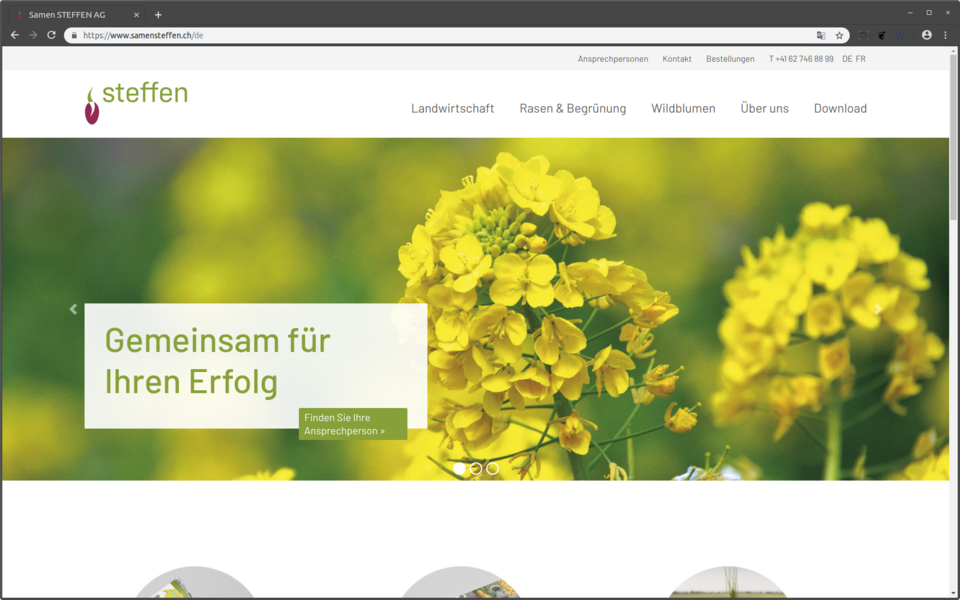The width and height of the screenshot is (960, 600).
Task: Go to Bestellungen link
Action: [x=730, y=59]
